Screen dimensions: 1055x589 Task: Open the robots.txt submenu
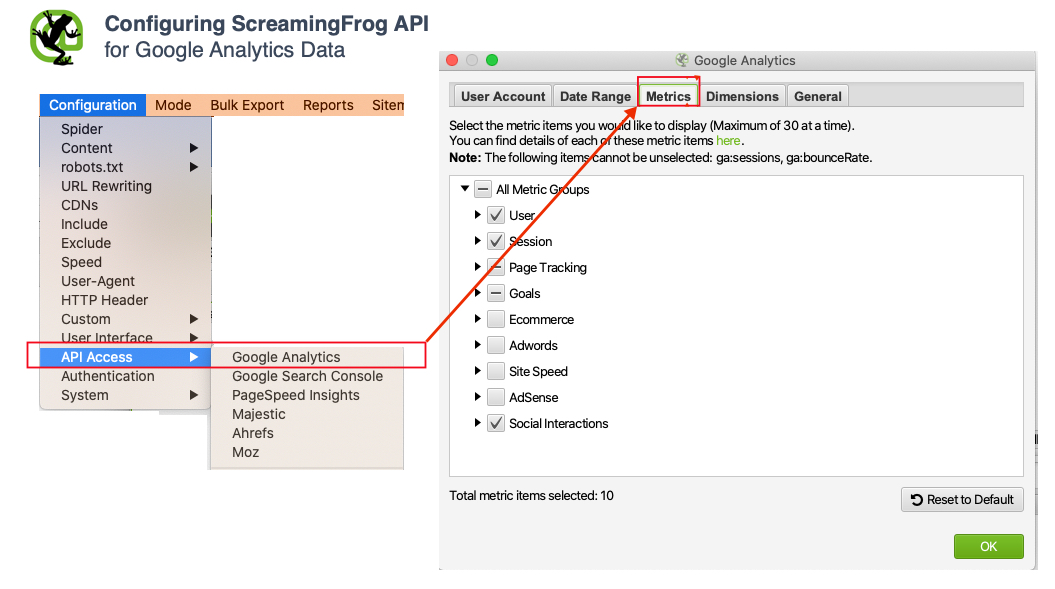126,167
